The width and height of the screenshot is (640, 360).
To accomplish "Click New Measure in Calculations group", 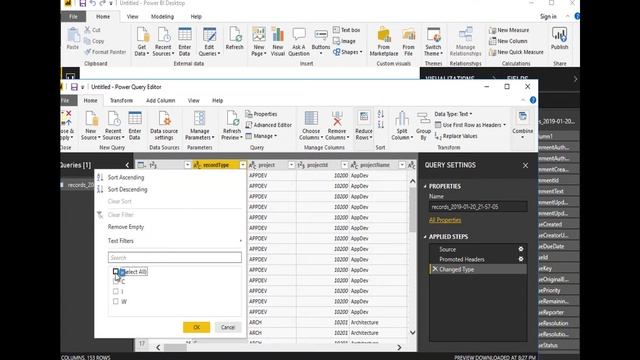I will 509,30.
